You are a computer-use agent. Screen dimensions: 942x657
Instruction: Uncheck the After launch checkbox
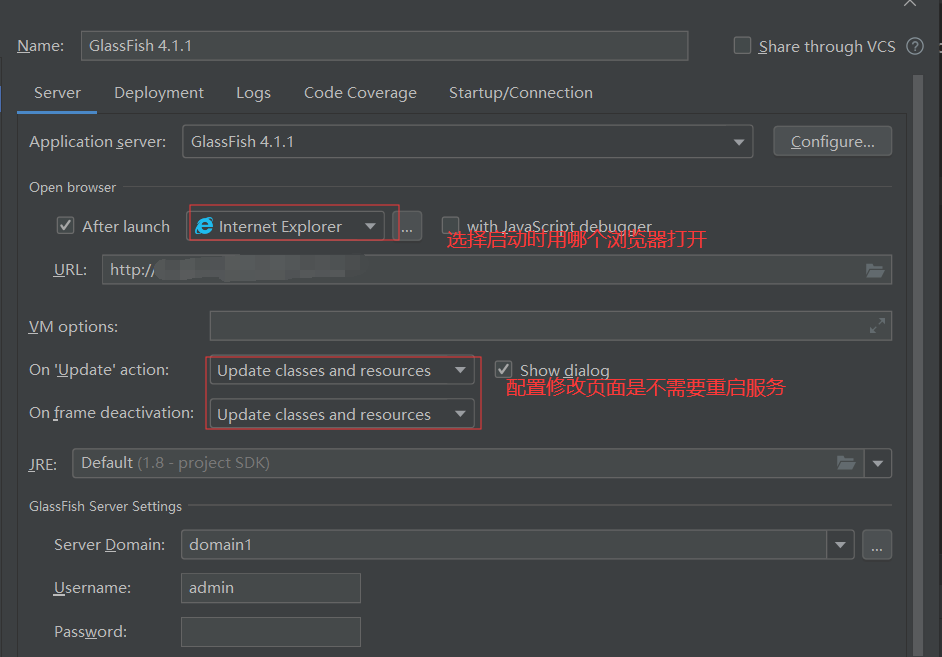point(65,226)
